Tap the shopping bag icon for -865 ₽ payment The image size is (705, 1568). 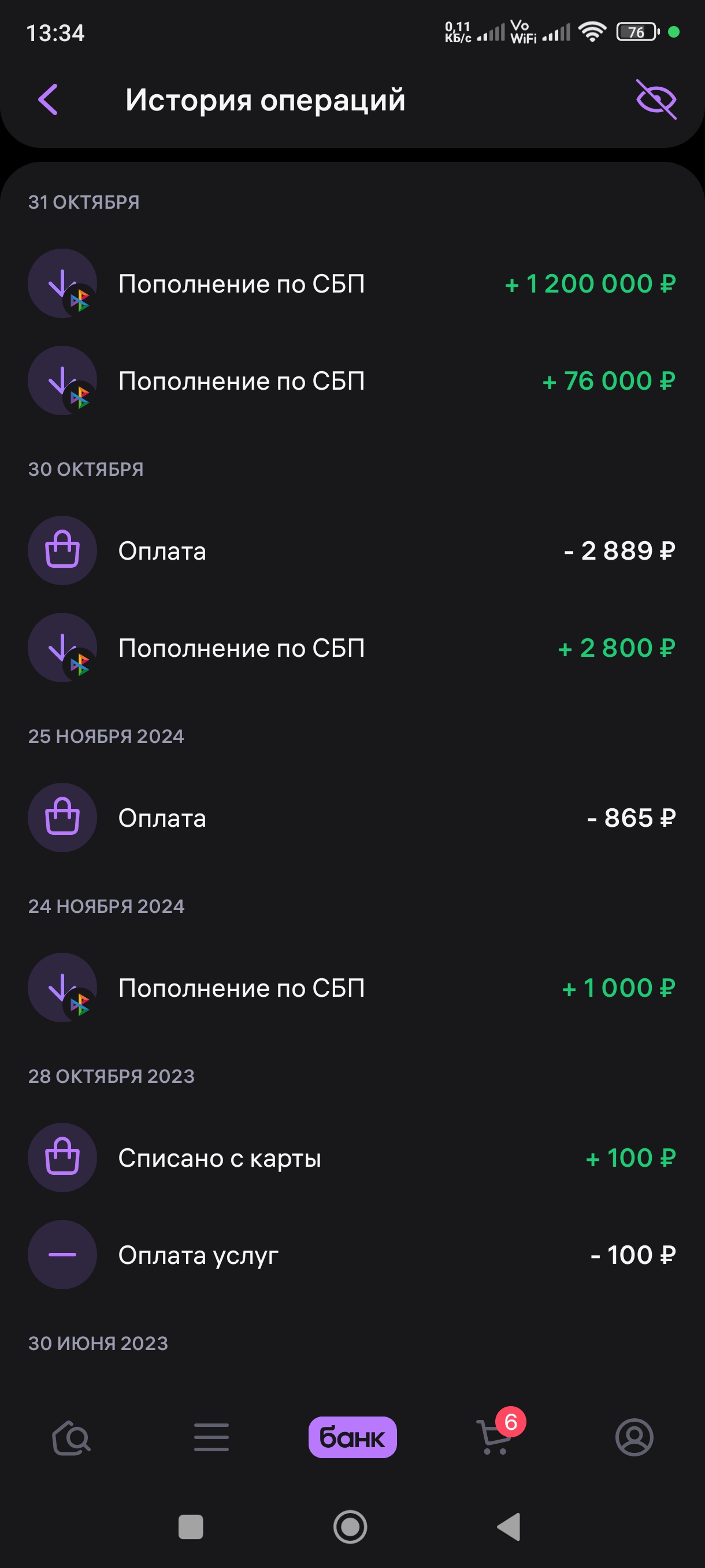(x=62, y=818)
